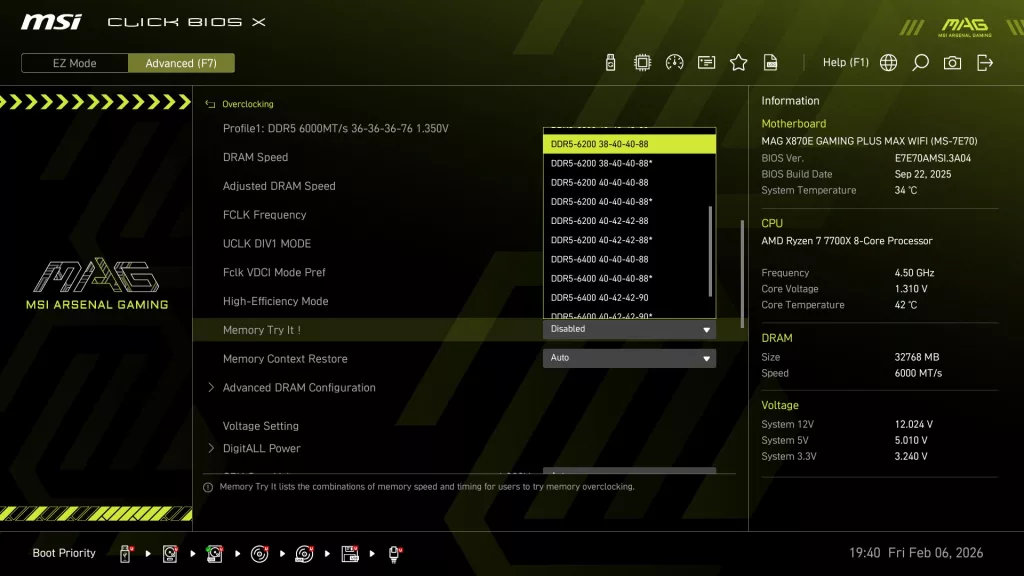Select DDR5-6200 40-42-42-88 entry
1024x576 pixels.
point(629,220)
